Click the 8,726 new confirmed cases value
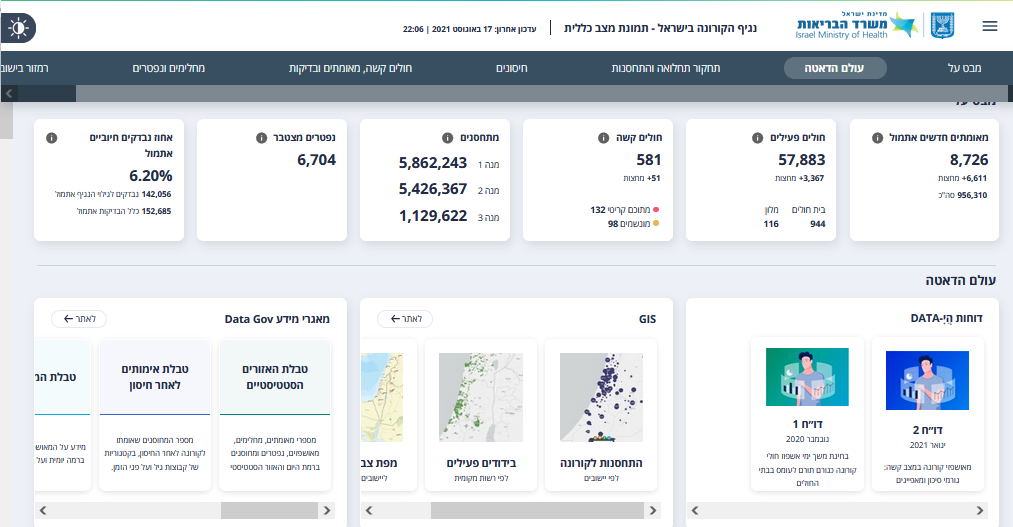 (968, 160)
